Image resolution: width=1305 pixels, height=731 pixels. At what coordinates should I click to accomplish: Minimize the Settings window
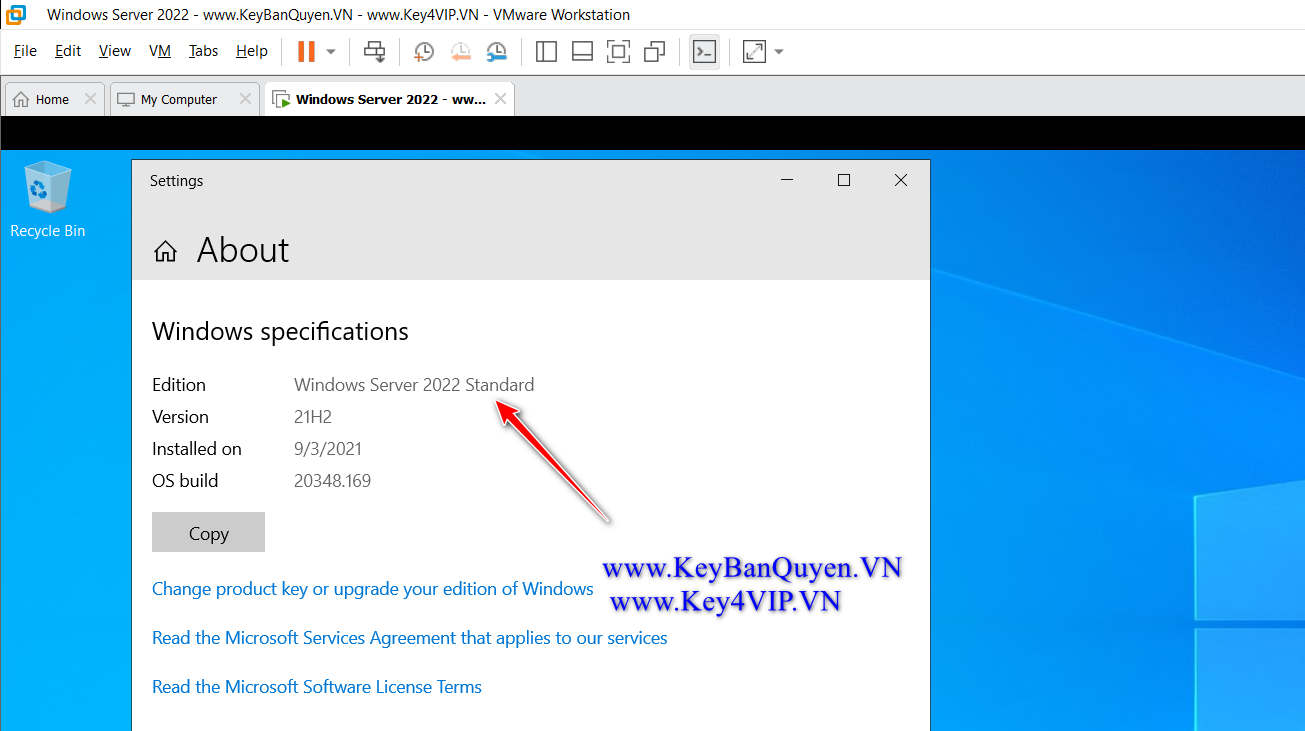(x=787, y=180)
